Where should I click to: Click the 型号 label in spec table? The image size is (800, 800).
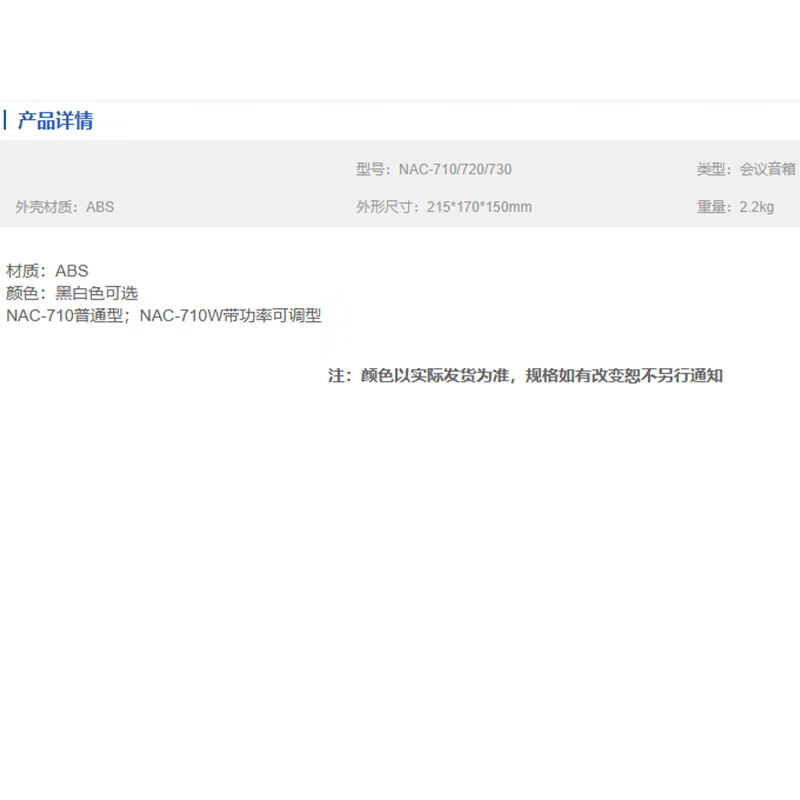pos(369,169)
